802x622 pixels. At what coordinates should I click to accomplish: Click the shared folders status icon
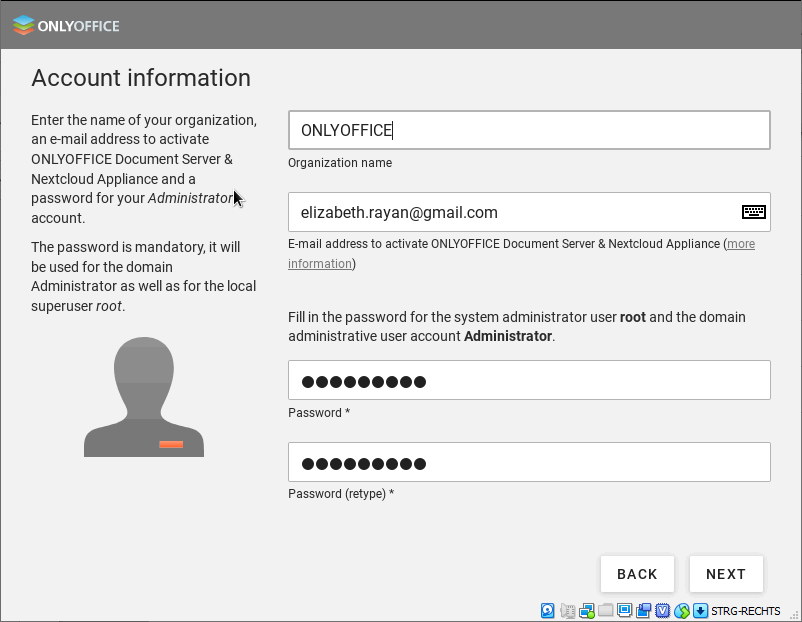[606, 611]
